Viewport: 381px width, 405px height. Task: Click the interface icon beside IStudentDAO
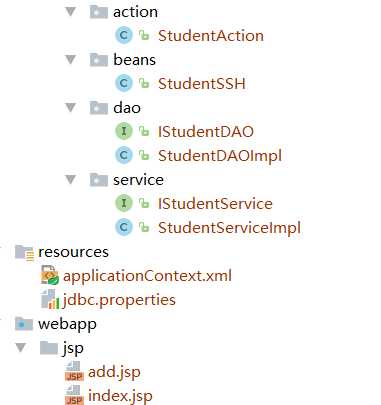coord(124,131)
